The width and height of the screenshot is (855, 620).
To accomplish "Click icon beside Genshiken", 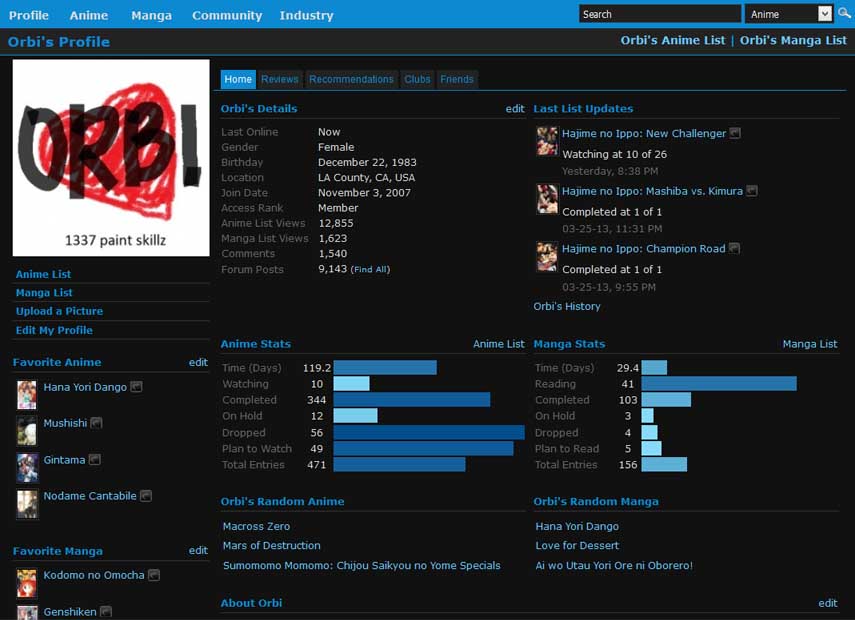I will [106, 612].
